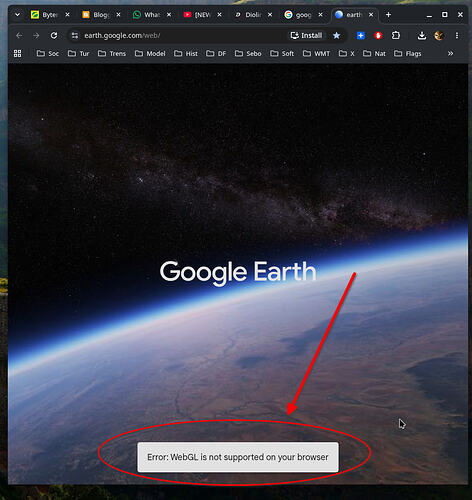472x500 pixels.
Task: Open the apps grid in bookmarks bar
Action: (17, 53)
